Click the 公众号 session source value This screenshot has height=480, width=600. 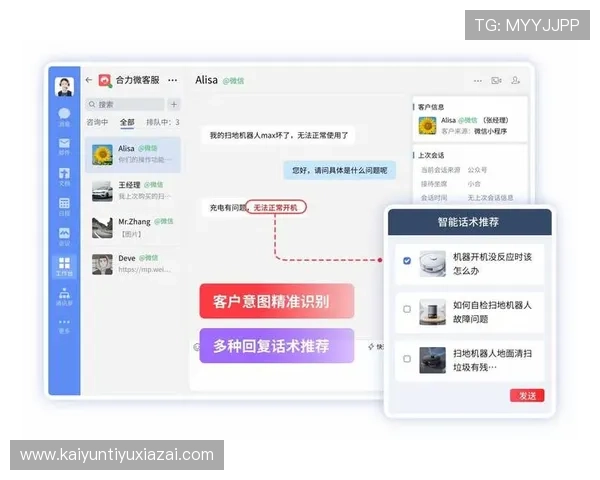(x=477, y=170)
